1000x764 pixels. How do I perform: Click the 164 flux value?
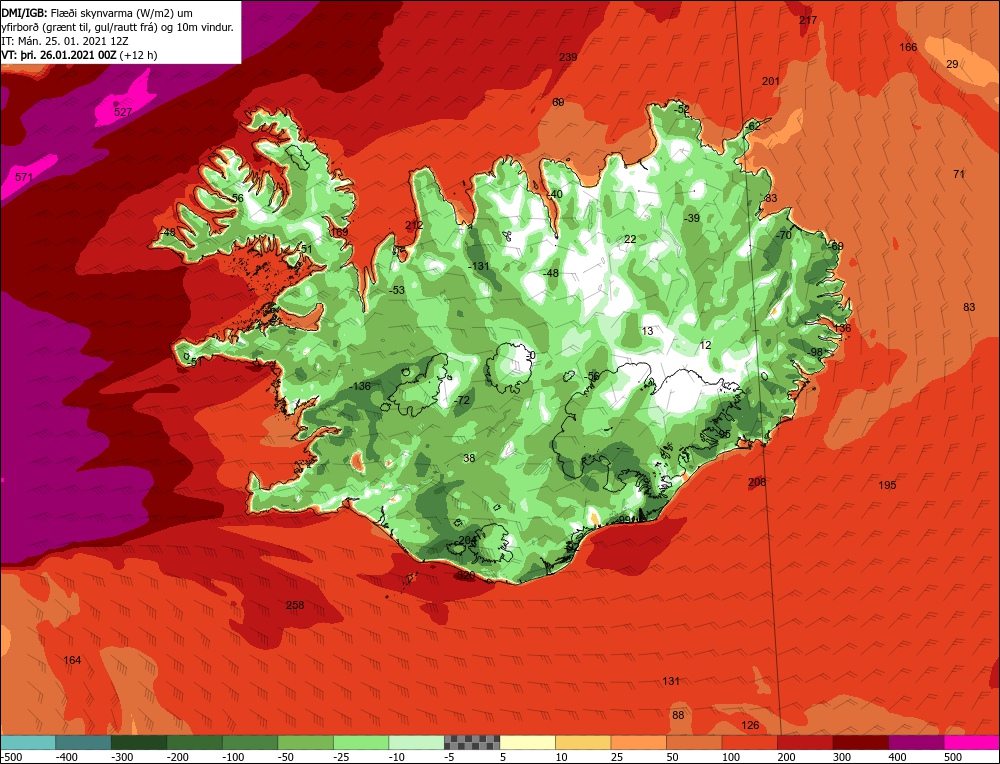click(73, 660)
